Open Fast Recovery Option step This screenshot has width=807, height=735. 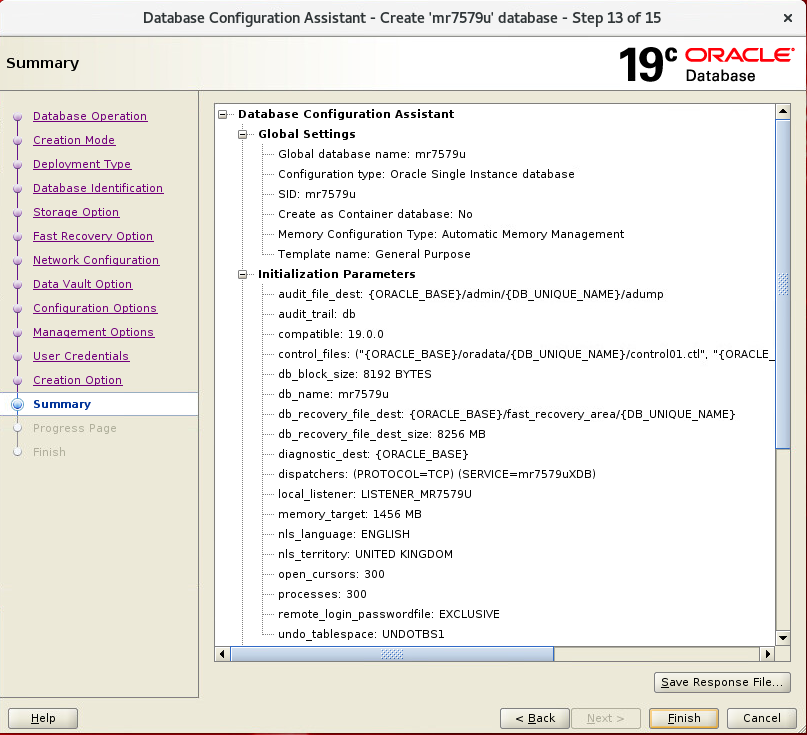tap(93, 236)
